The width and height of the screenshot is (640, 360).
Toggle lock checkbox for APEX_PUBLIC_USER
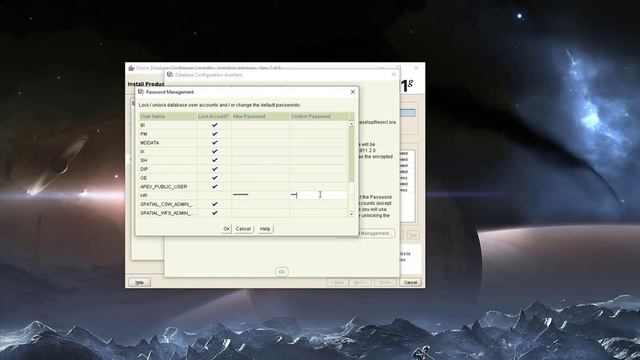point(214,187)
